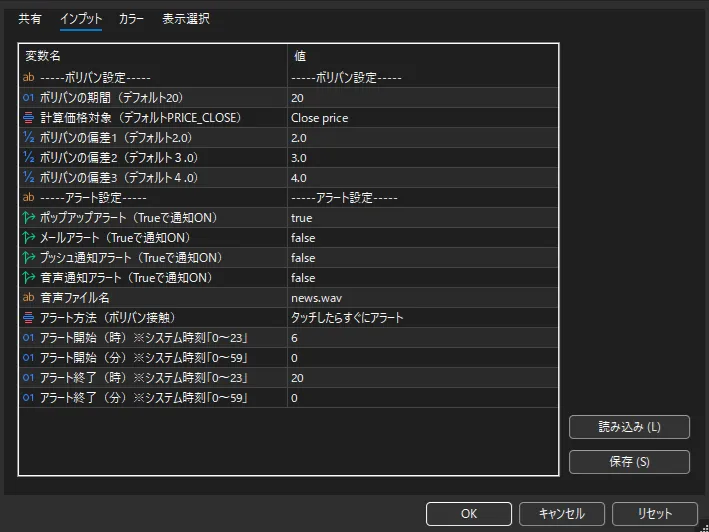Click the ½ icon beside ボリバンの偏差3
Screen dimensions: 709x532
point(28,177)
